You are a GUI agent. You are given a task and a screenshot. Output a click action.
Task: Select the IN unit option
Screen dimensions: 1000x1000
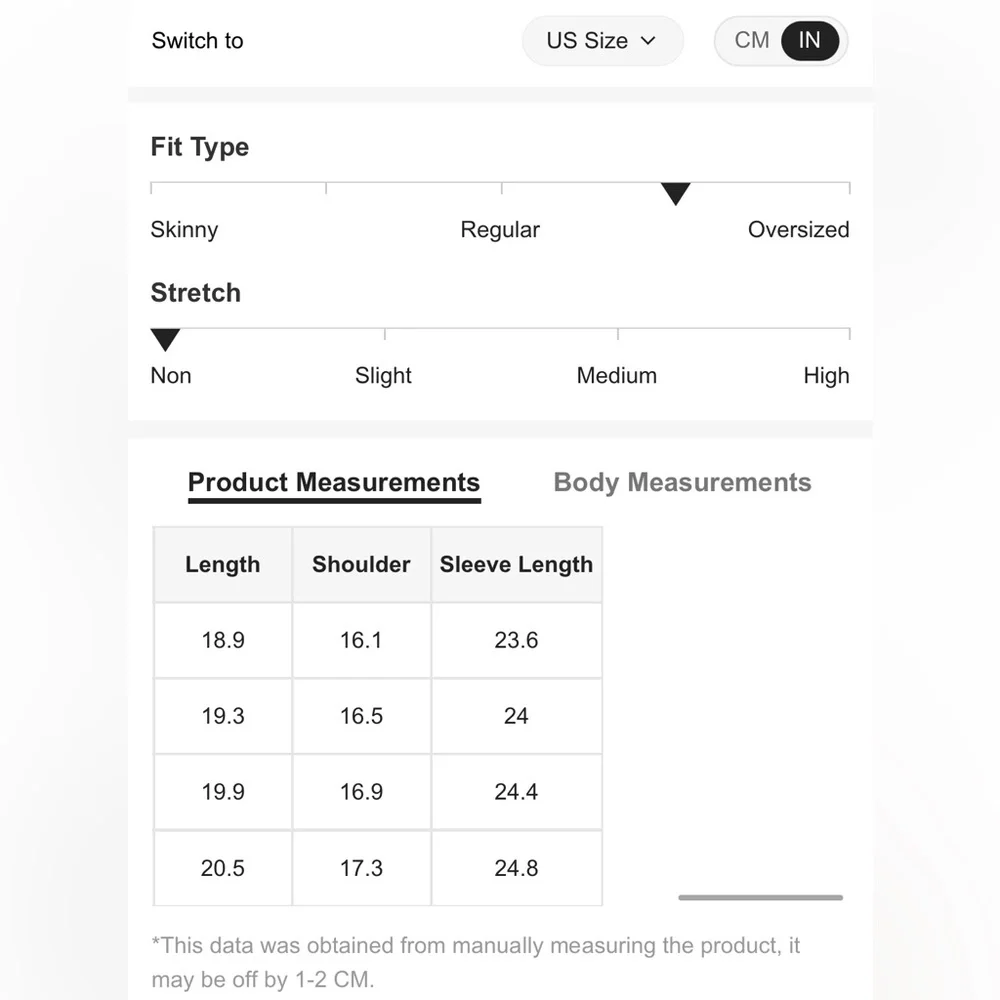pyautogui.click(x=809, y=41)
